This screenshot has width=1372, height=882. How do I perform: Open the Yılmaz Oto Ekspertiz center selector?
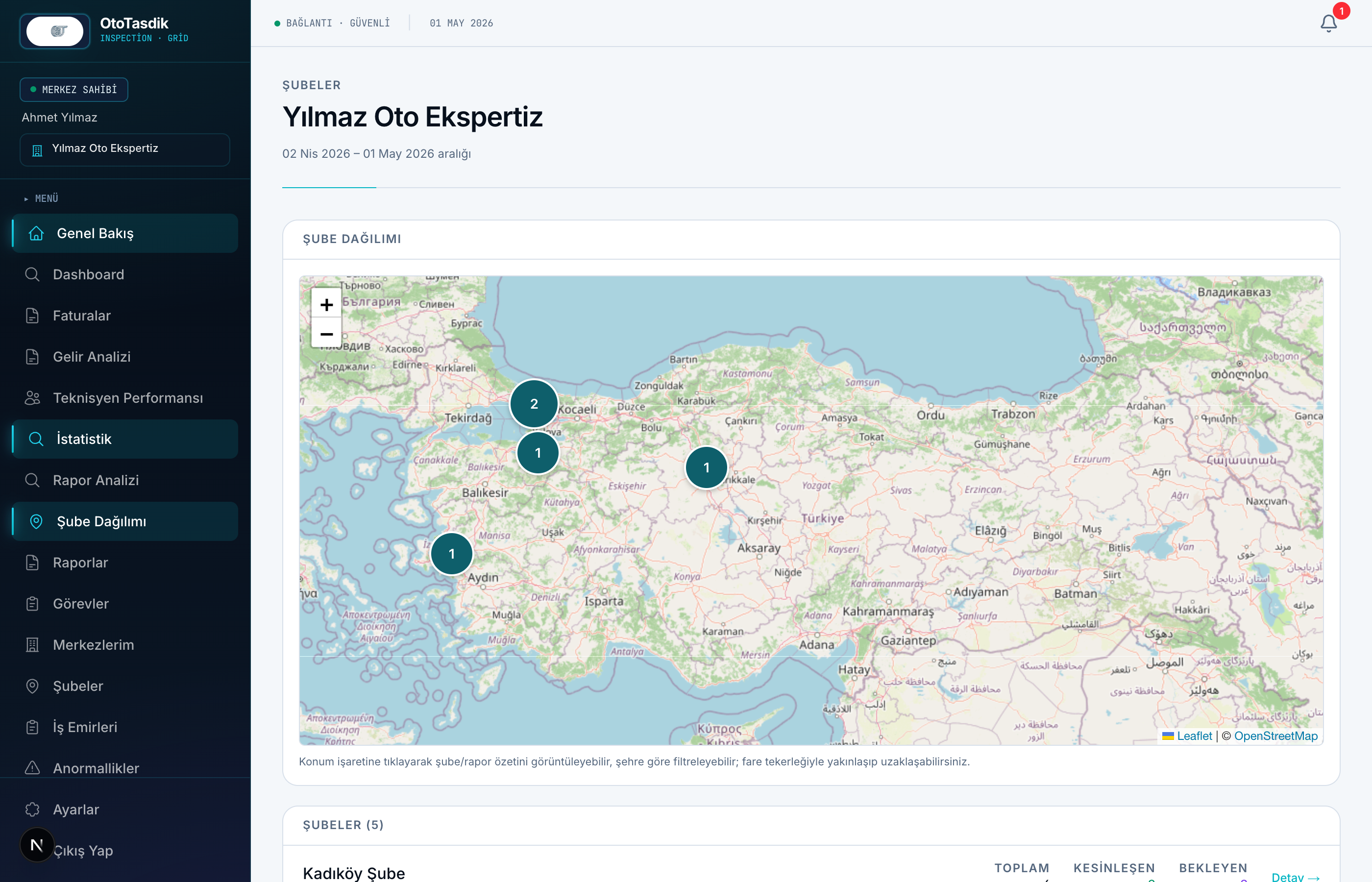pos(125,150)
